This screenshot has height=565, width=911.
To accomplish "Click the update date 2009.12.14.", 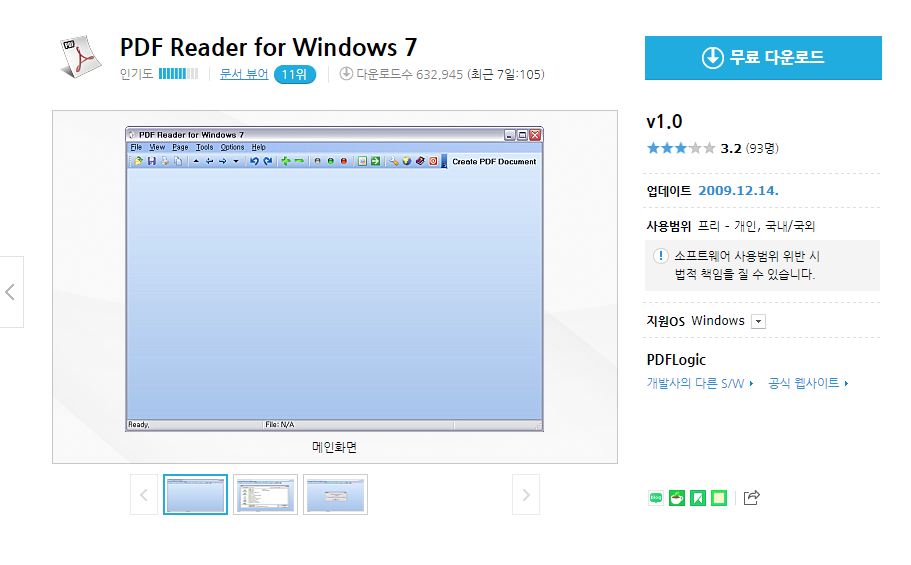I will click(738, 191).
